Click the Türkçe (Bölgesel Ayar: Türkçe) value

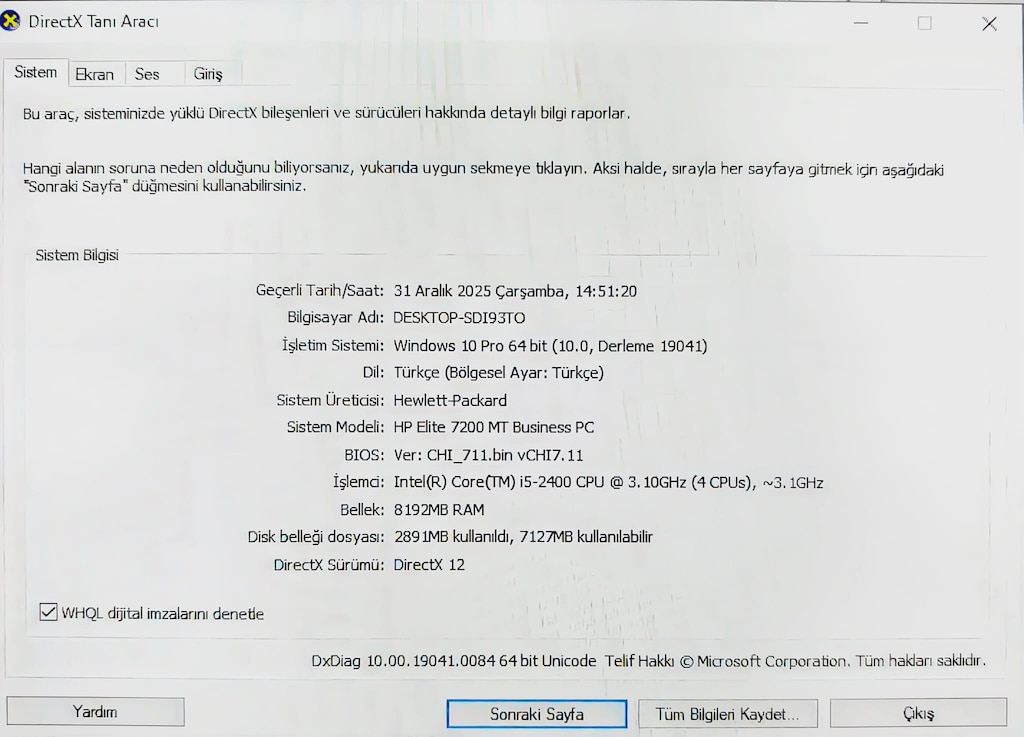(498, 373)
